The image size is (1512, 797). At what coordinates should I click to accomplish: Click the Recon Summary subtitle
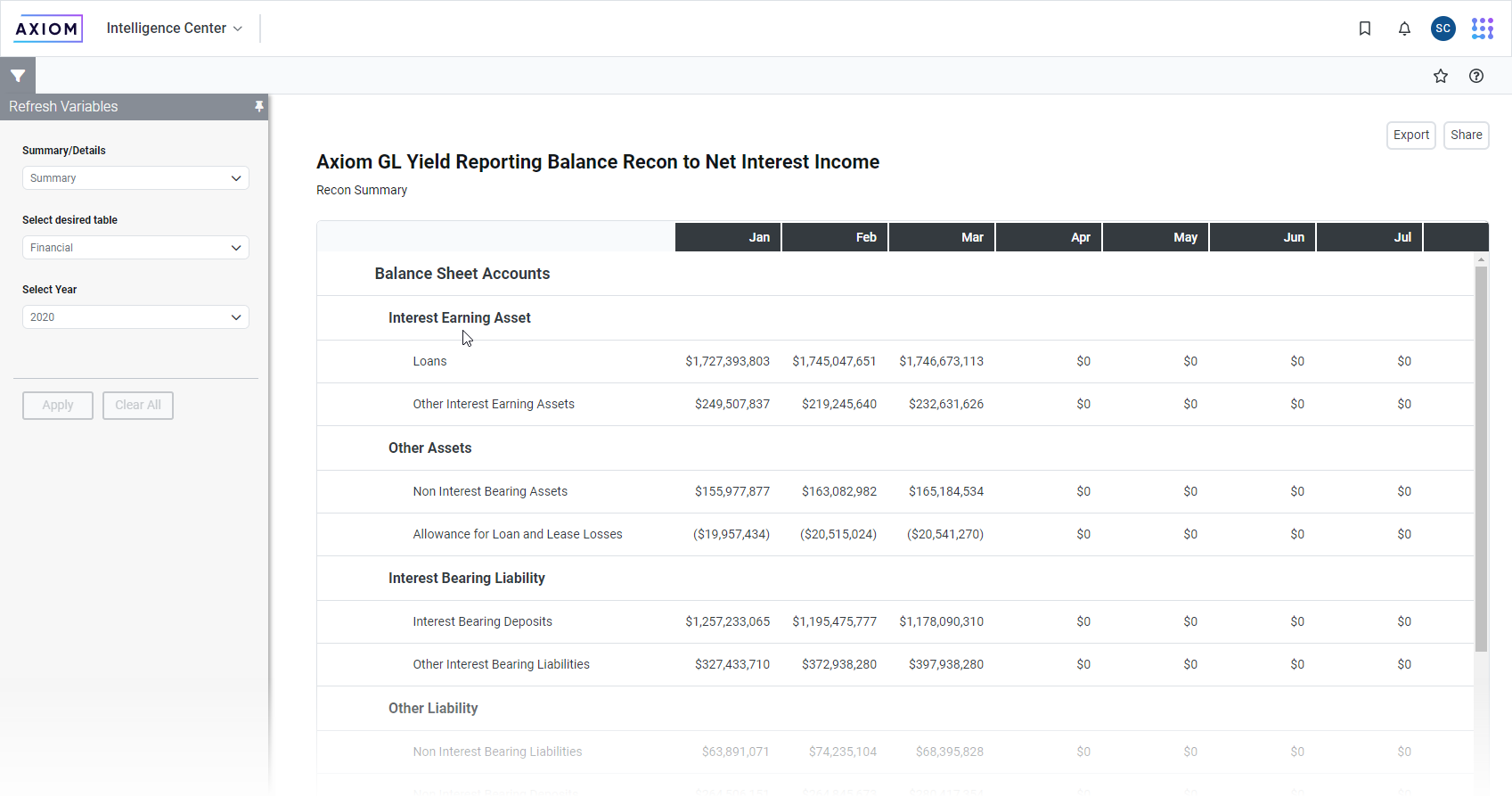[x=362, y=190]
